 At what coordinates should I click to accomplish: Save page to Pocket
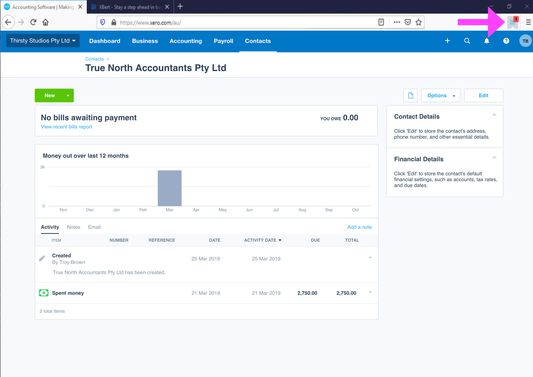click(408, 22)
